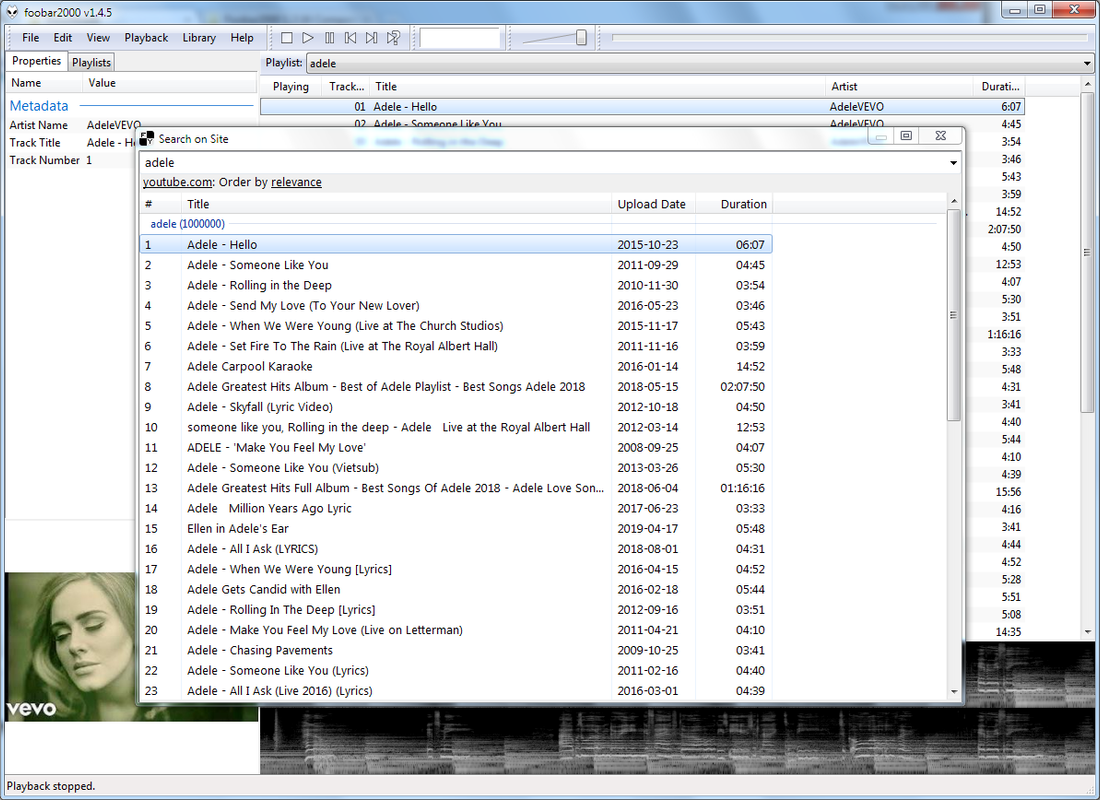
Task: Click the volume slider handle
Action: pos(581,38)
